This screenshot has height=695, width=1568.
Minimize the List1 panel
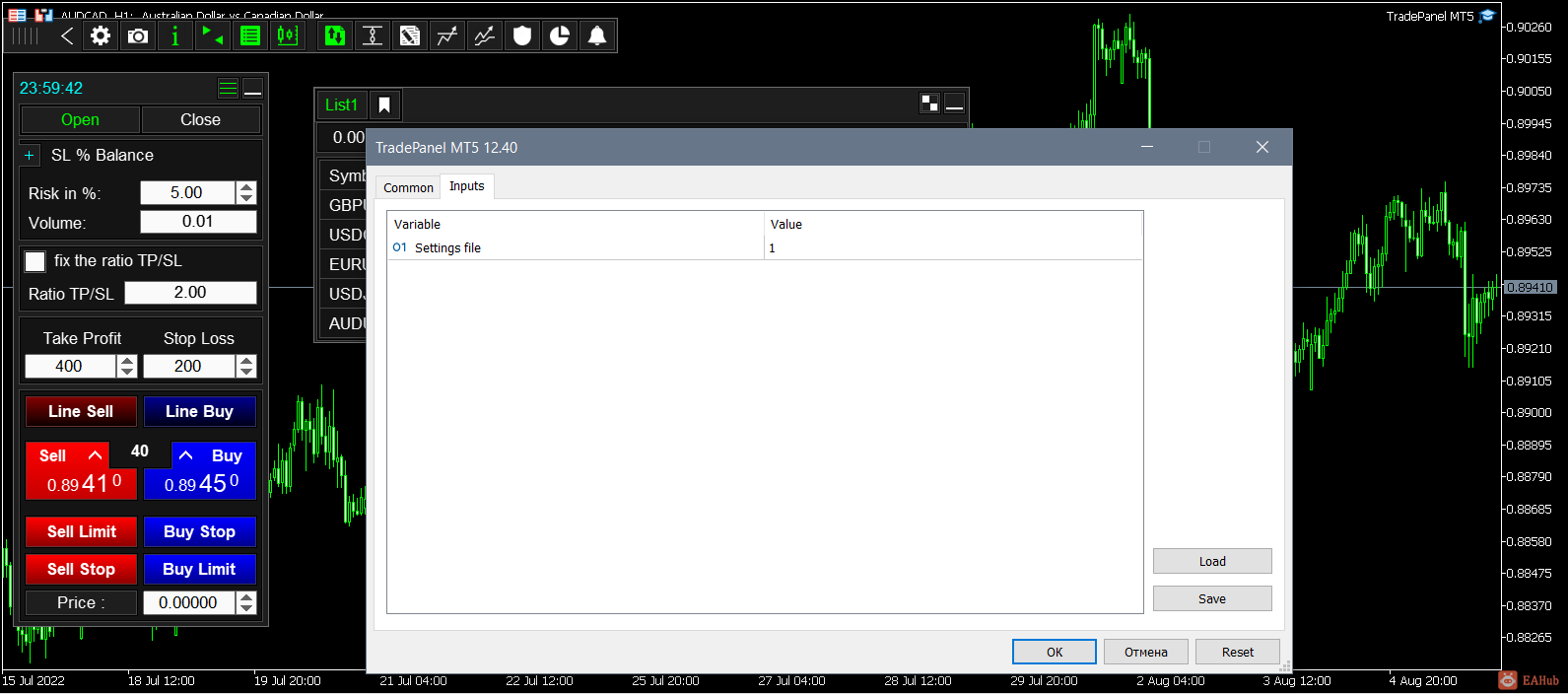point(954,104)
